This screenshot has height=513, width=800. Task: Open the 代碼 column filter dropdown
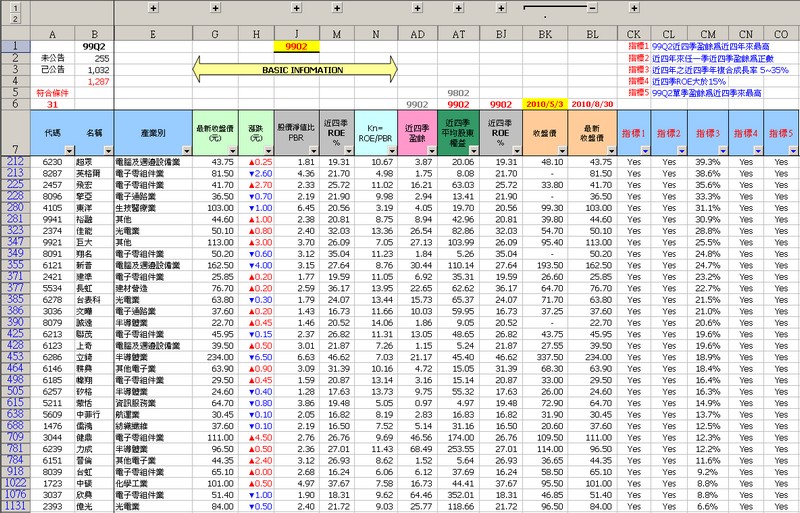point(70,151)
